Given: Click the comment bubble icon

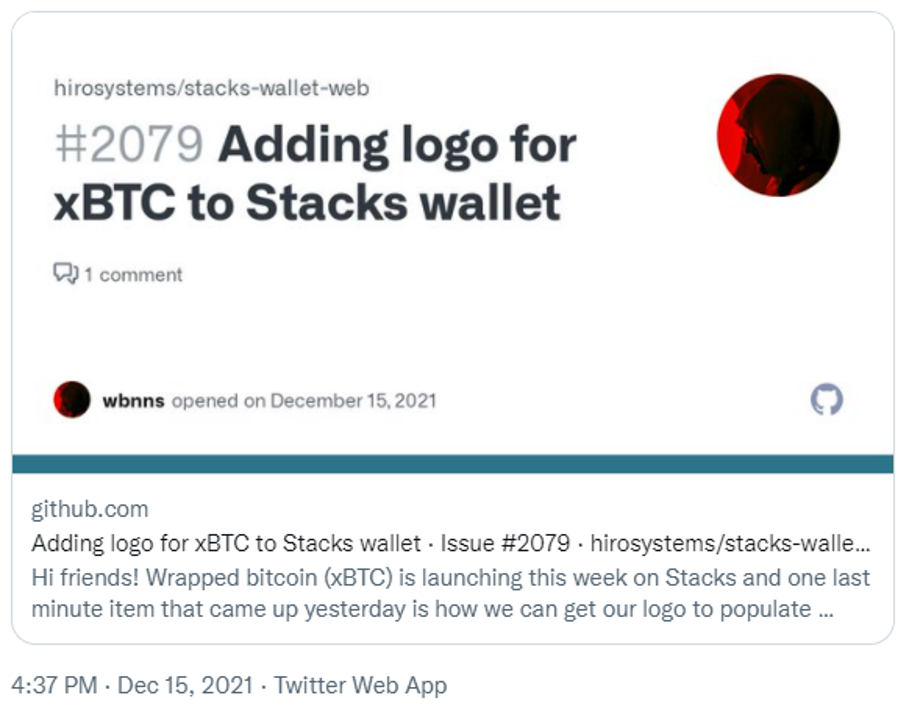Looking at the screenshot, I should coord(66,273).
